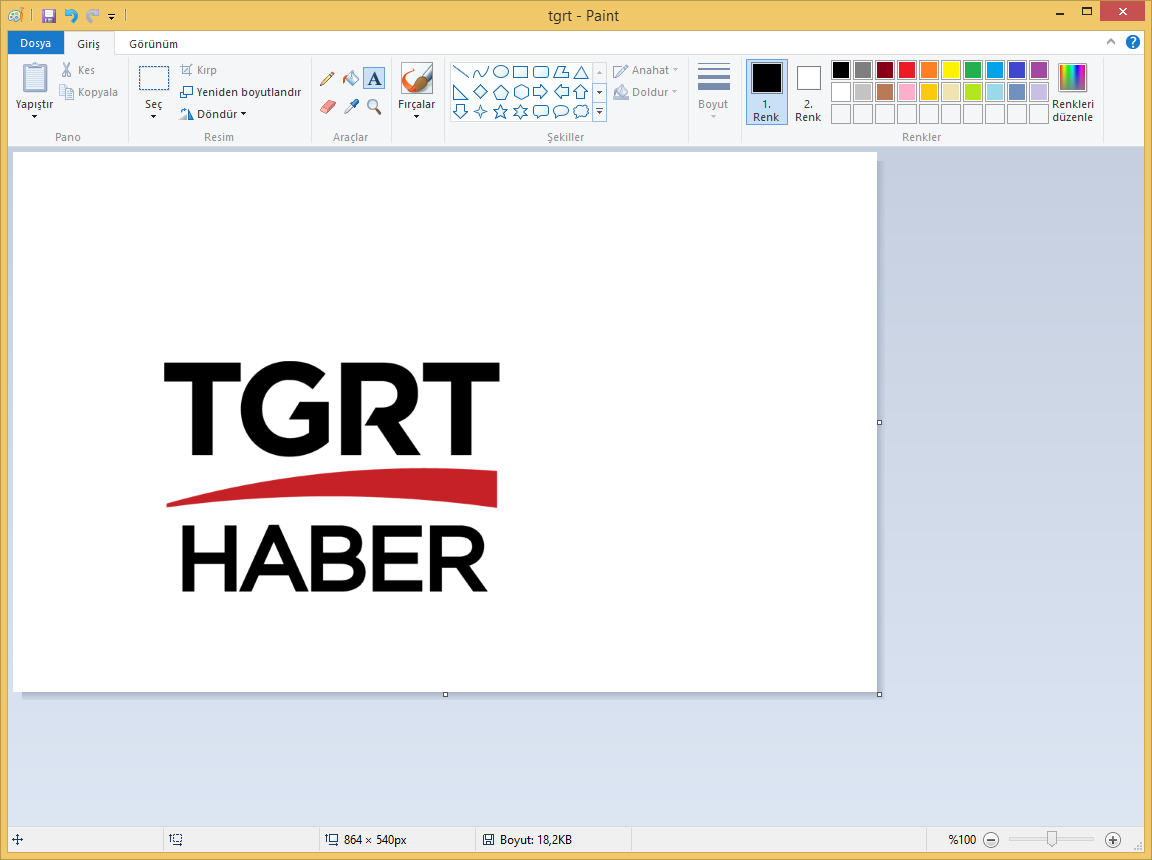The image size is (1152, 860).
Task: Pick the orange color swatch
Action: [929, 70]
